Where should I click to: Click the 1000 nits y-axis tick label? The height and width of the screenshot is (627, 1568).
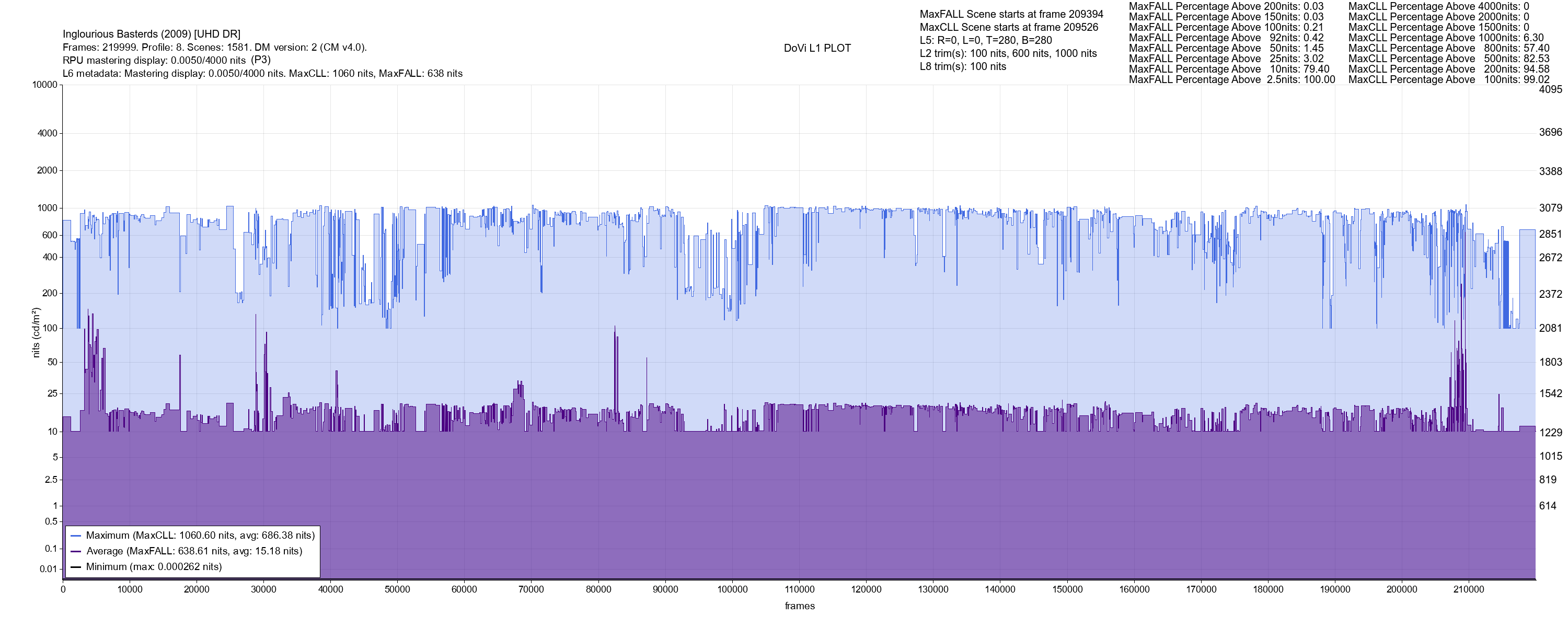coord(47,208)
